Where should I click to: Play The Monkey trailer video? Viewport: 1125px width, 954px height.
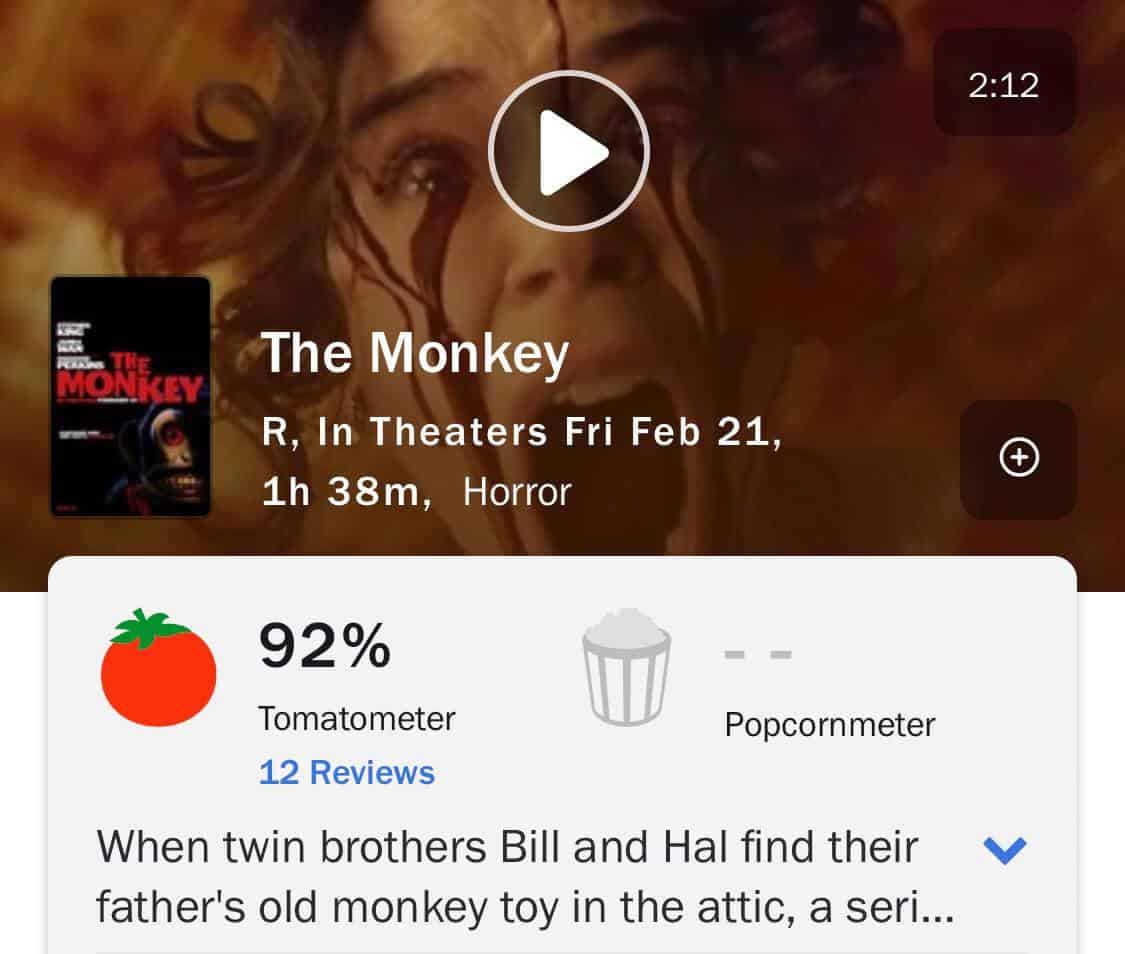(x=569, y=151)
